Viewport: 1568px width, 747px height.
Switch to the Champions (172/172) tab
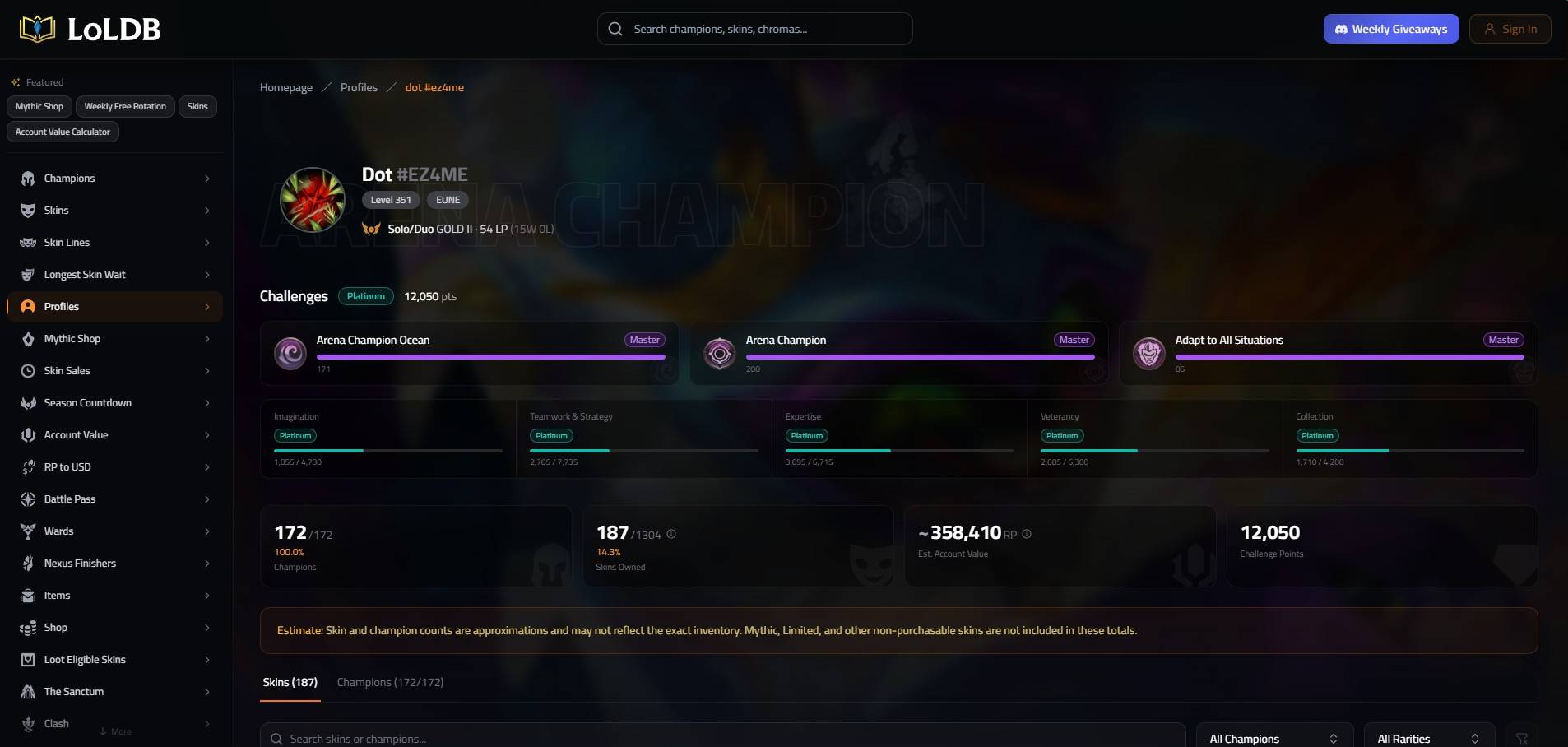390,682
